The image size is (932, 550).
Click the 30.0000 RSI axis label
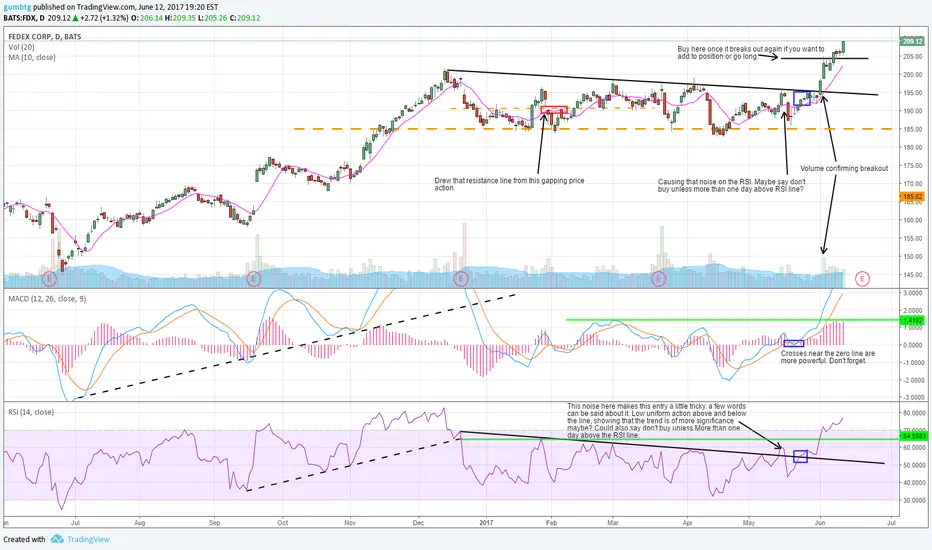coord(913,500)
